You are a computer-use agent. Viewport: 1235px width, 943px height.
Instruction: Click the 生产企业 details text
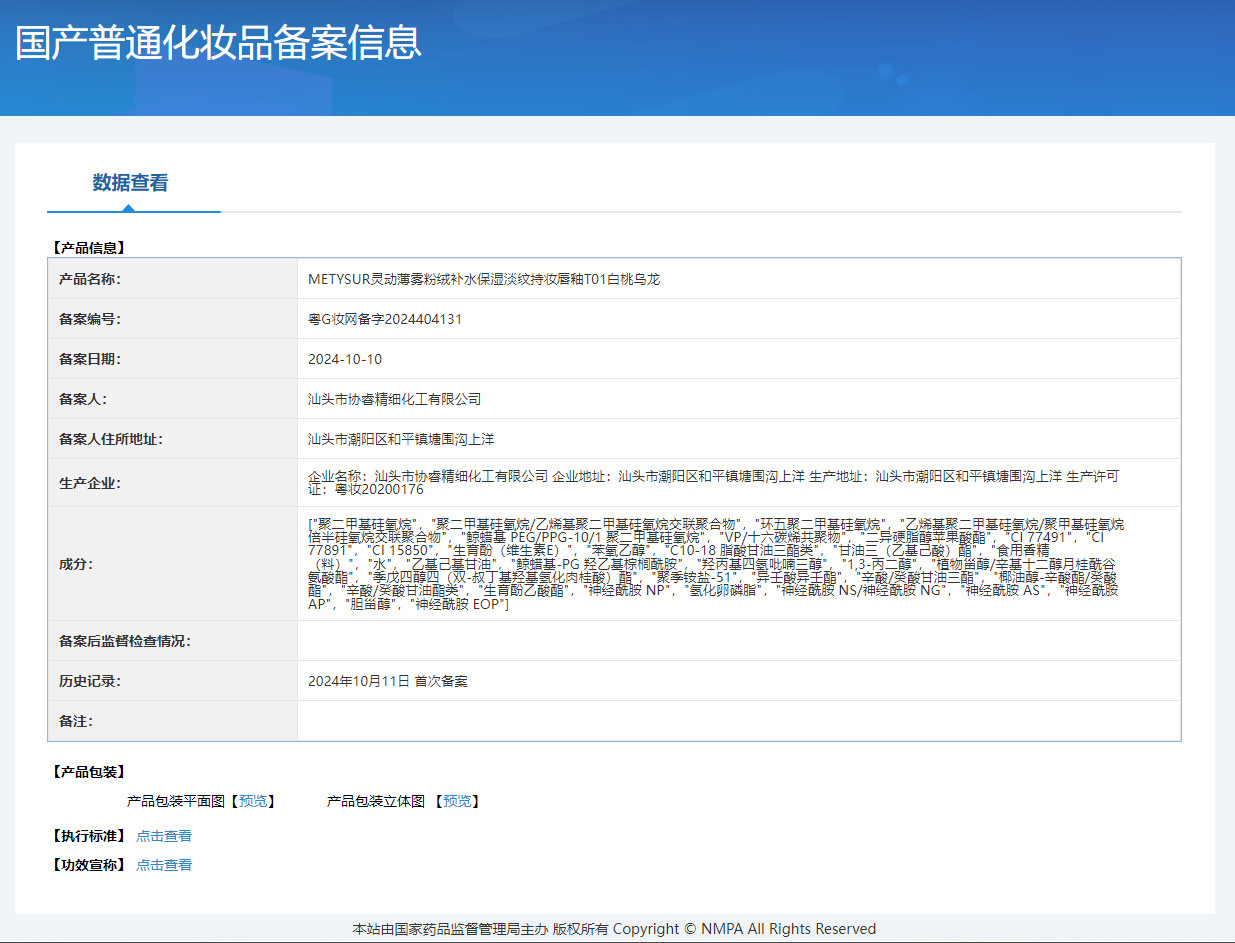coord(714,483)
